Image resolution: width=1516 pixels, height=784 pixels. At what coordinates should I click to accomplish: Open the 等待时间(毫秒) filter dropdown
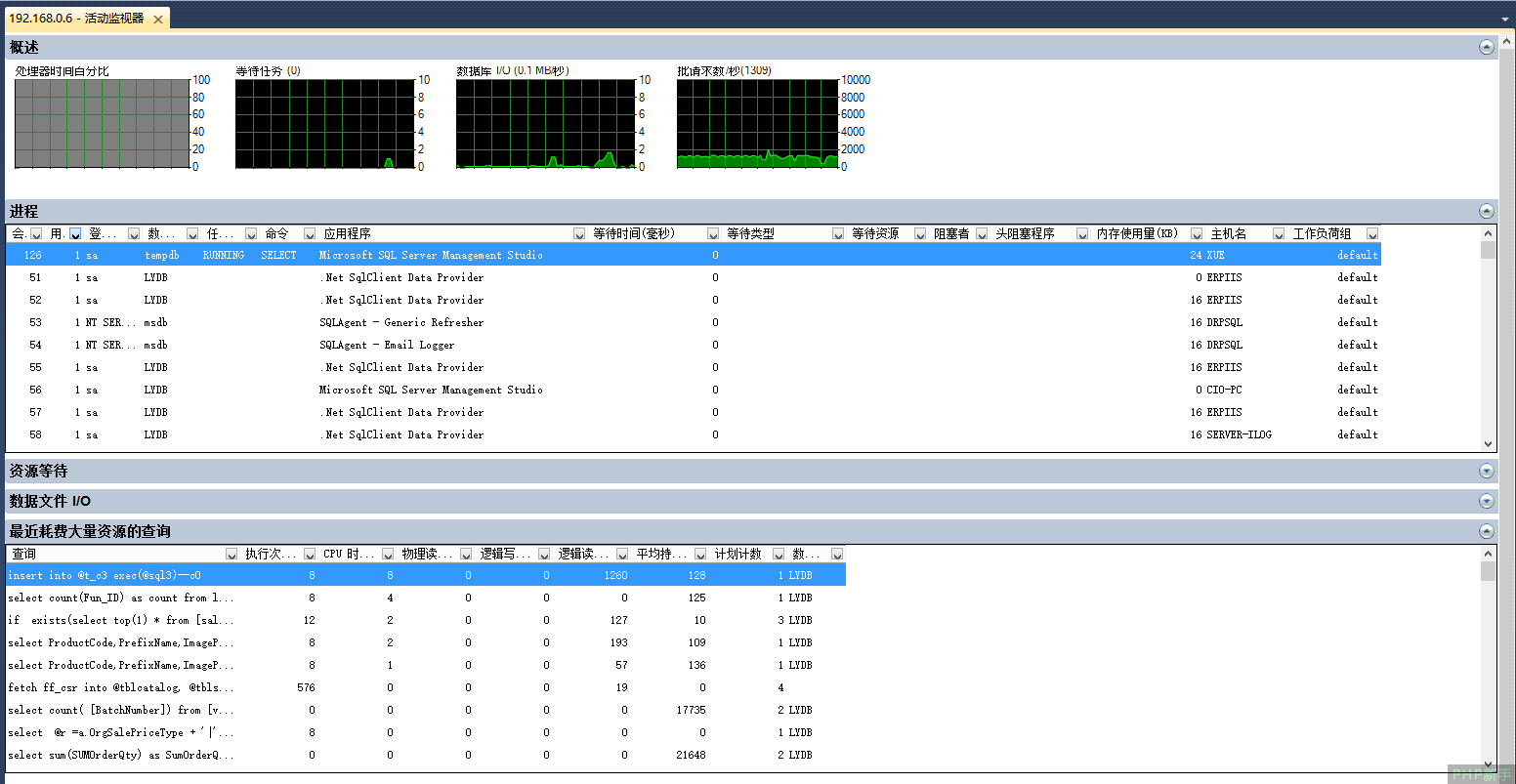(713, 234)
